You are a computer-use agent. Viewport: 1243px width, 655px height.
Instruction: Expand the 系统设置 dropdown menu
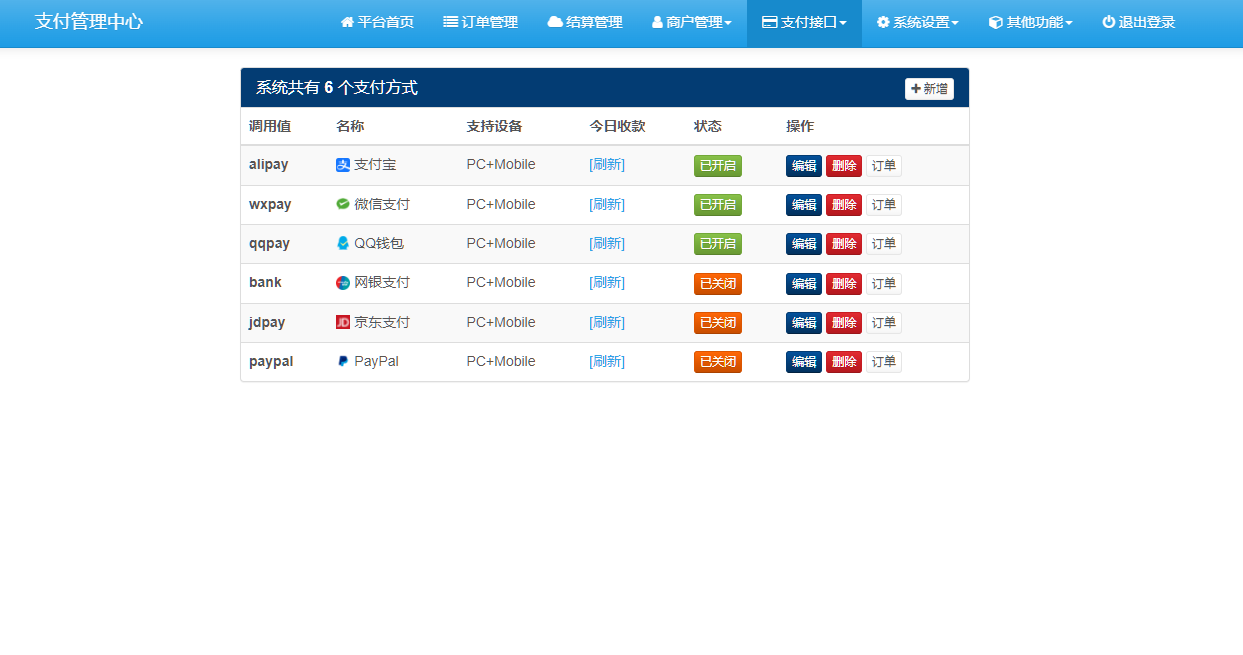coord(918,22)
